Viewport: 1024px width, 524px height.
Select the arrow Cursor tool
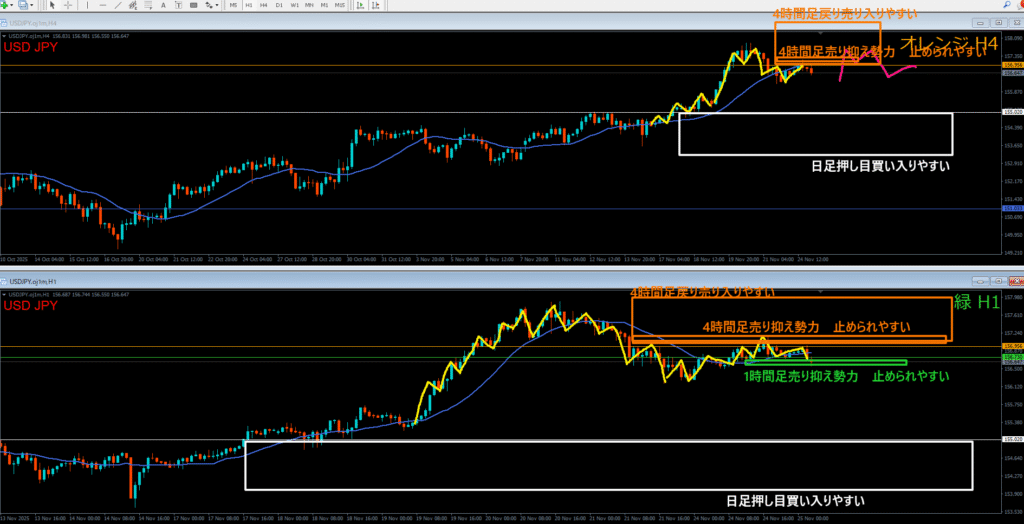[x=52, y=5]
